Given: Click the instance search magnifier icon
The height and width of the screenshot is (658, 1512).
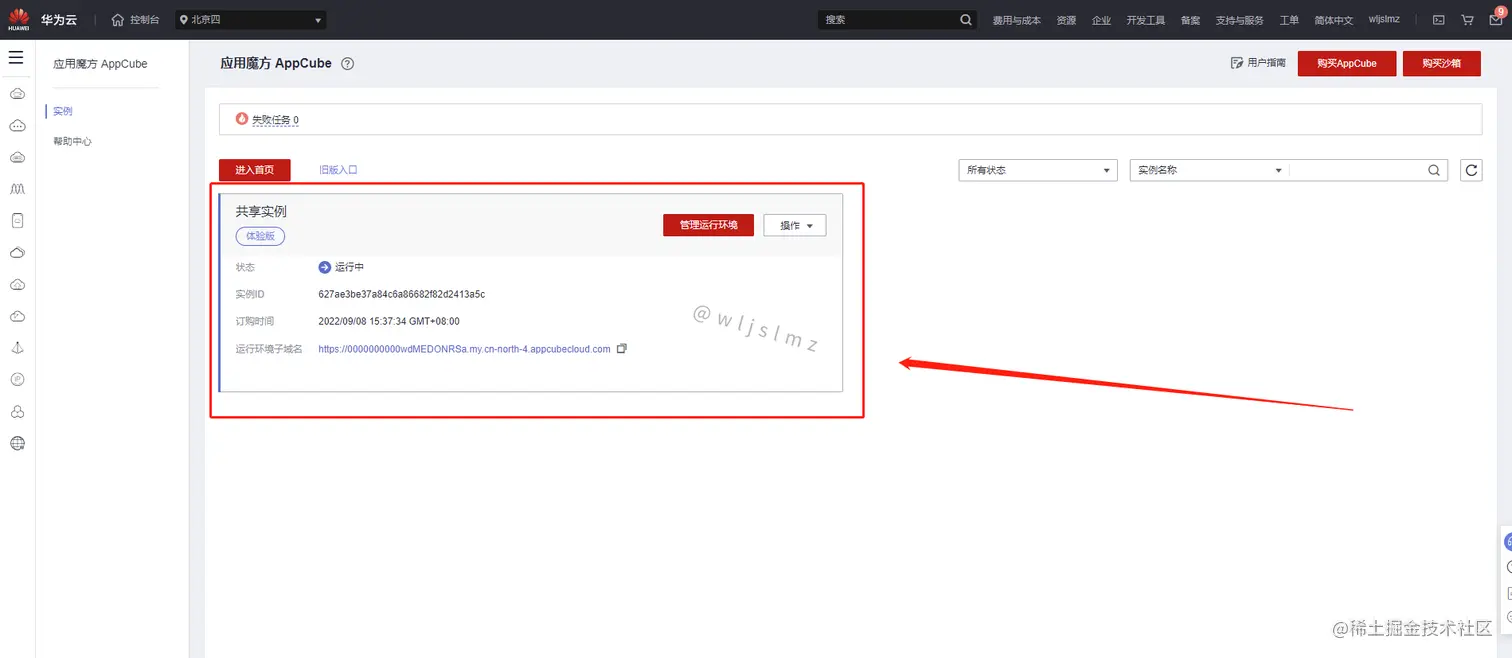Looking at the screenshot, I should (1434, 170).
